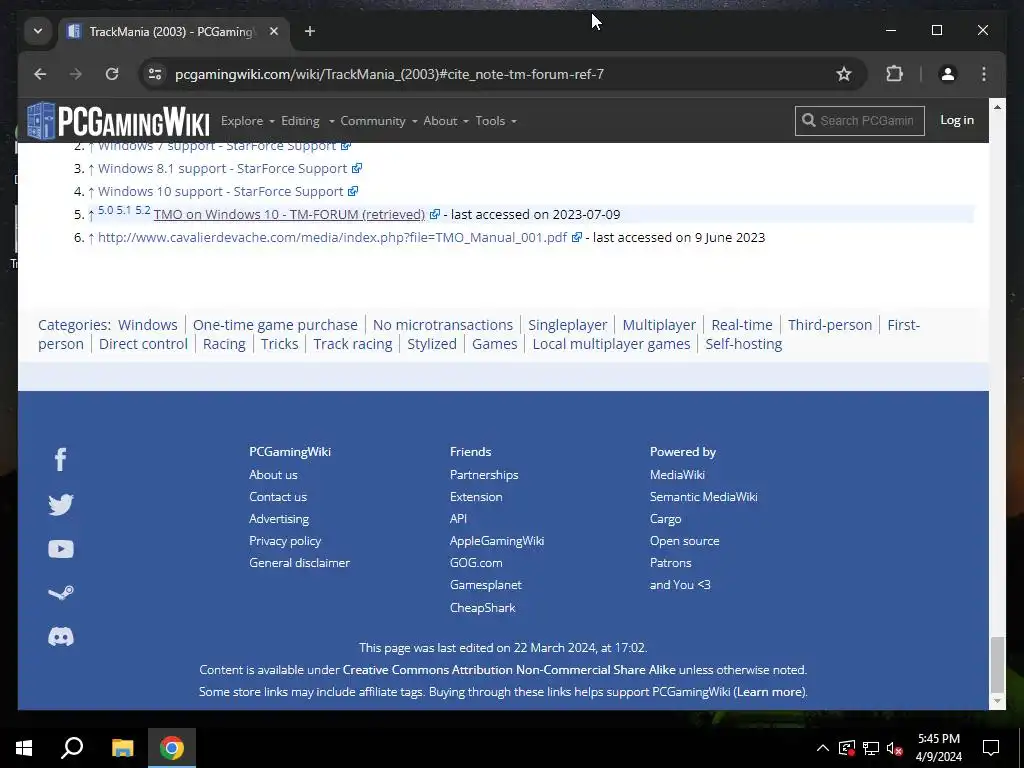Expand the Explore dropdown menu
This screenshot has width=1024, height=768.
[x=248, y=121]
